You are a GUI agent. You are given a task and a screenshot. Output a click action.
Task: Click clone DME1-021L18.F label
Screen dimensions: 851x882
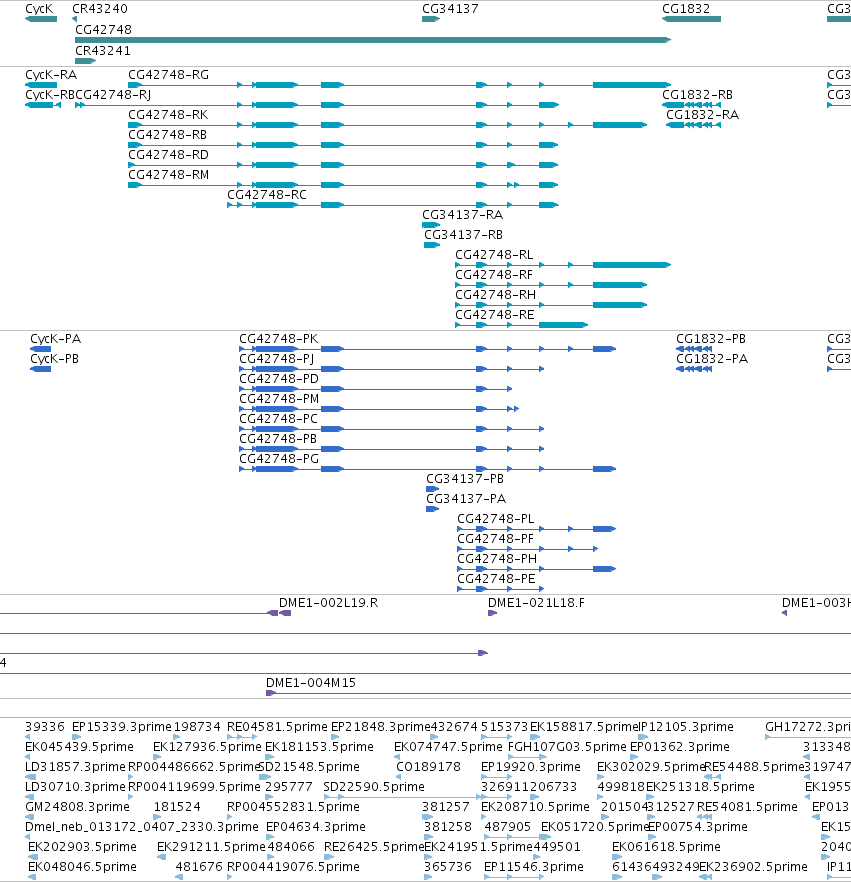point(537,603)
